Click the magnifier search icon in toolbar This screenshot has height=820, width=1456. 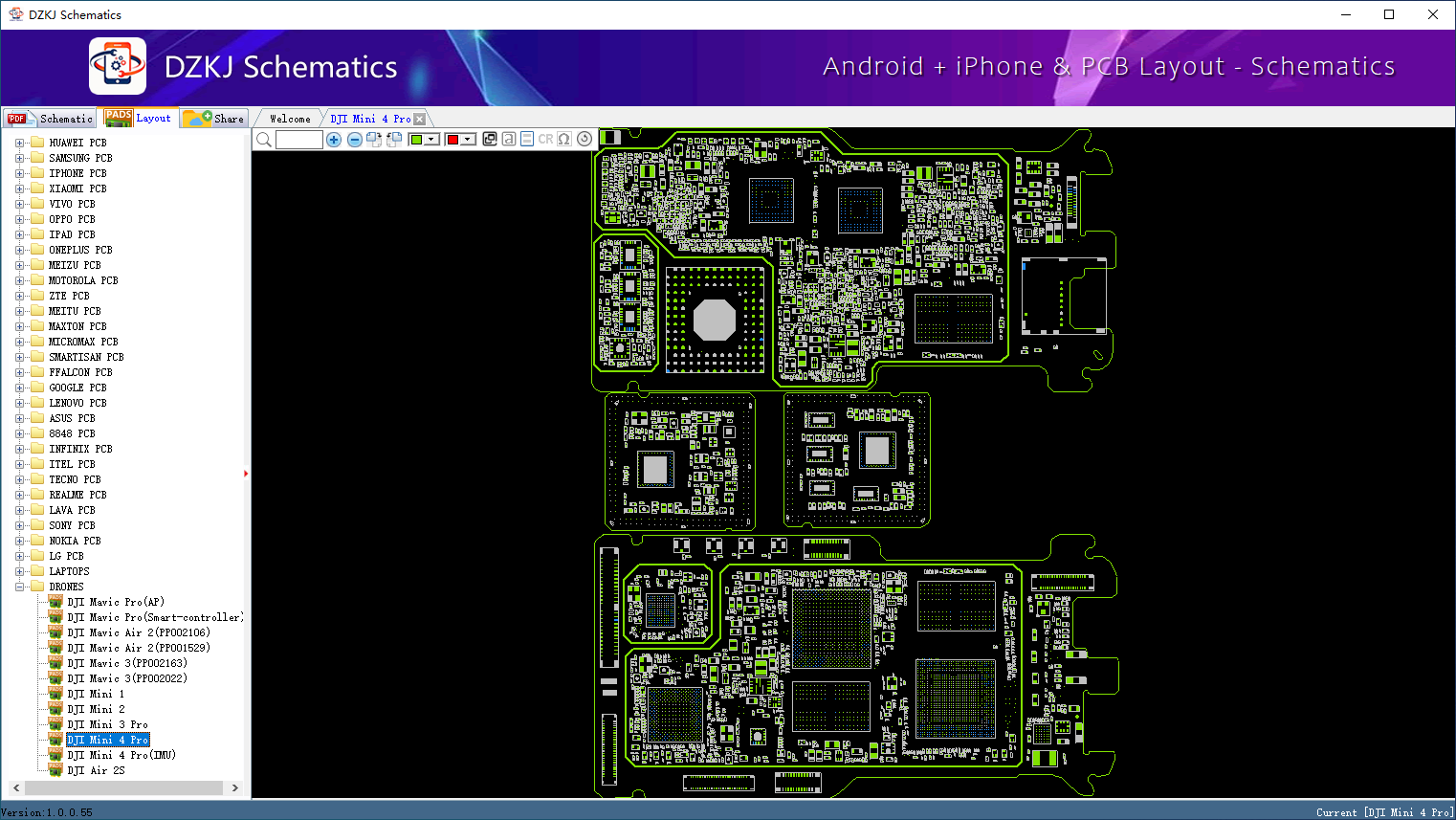[x=264, y=140]
